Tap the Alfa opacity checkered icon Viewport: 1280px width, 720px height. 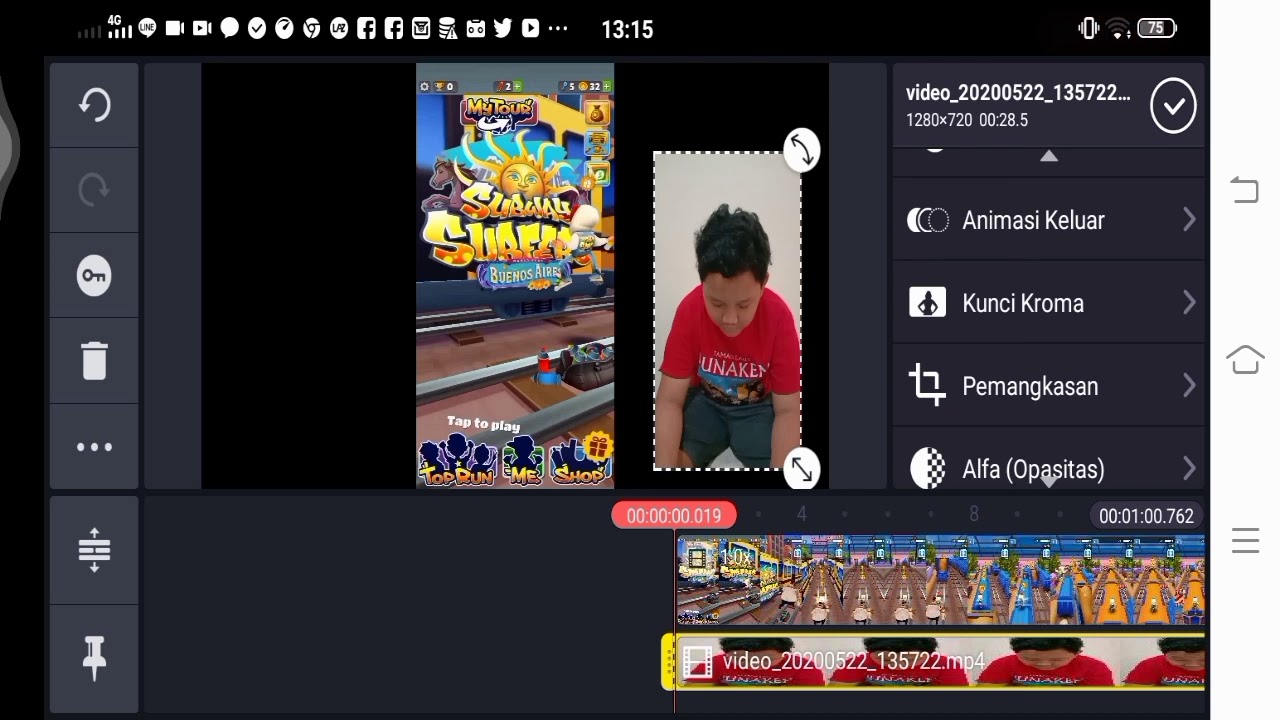point(928,469)
